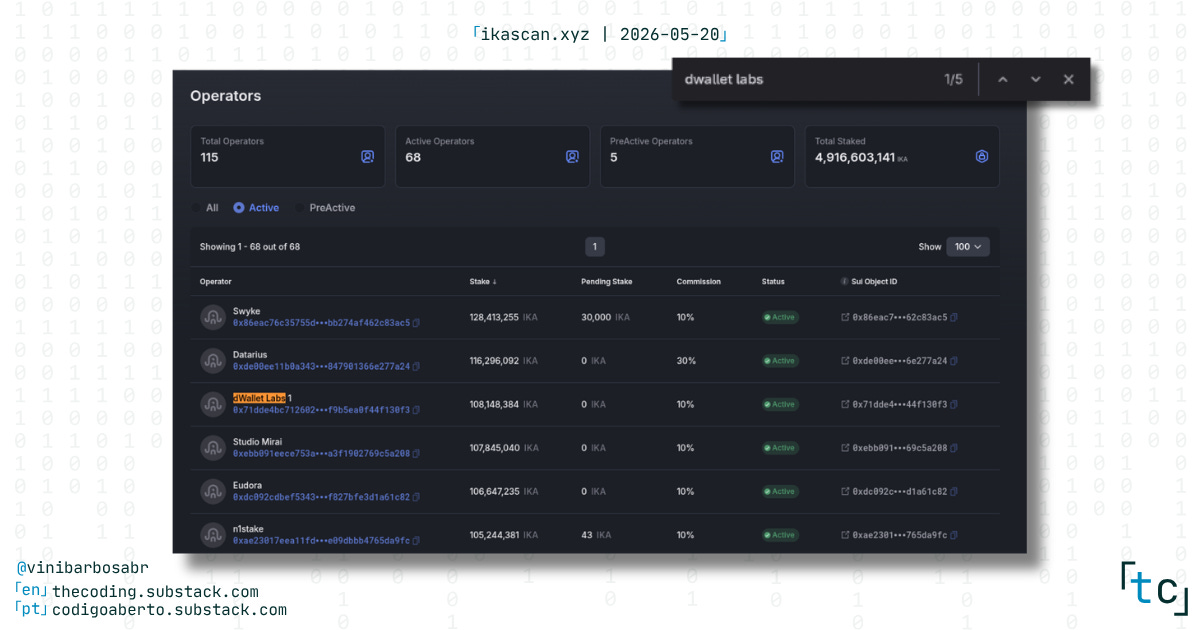This screenshot has width=1200, height=630.
Task: Open highlighted dWallet Labs operator link
Action: (x=260, y=398)
